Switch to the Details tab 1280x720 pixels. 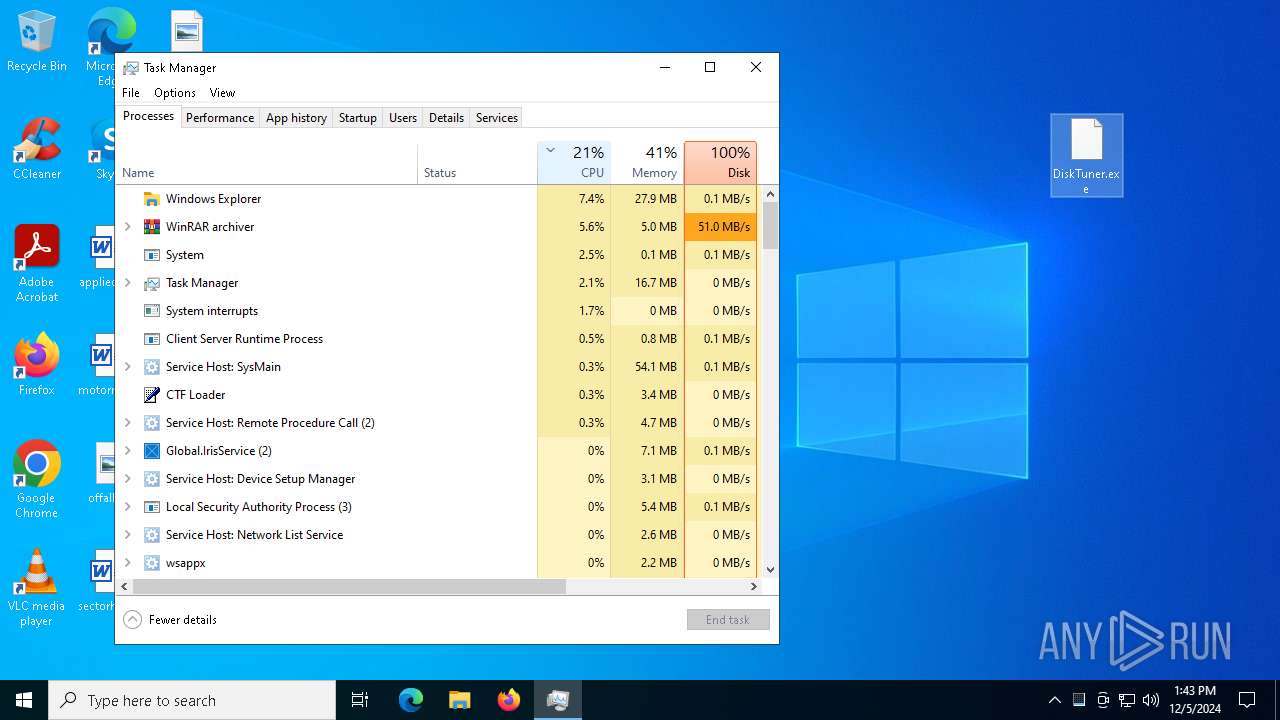446,118
